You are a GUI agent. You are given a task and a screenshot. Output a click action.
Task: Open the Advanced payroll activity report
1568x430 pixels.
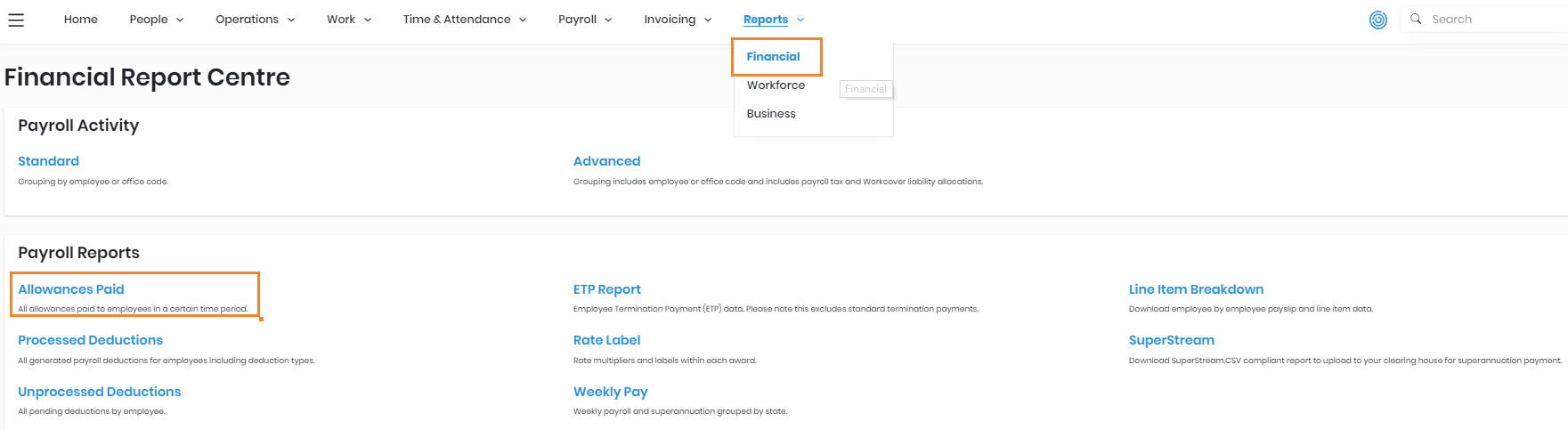(606, 161)
